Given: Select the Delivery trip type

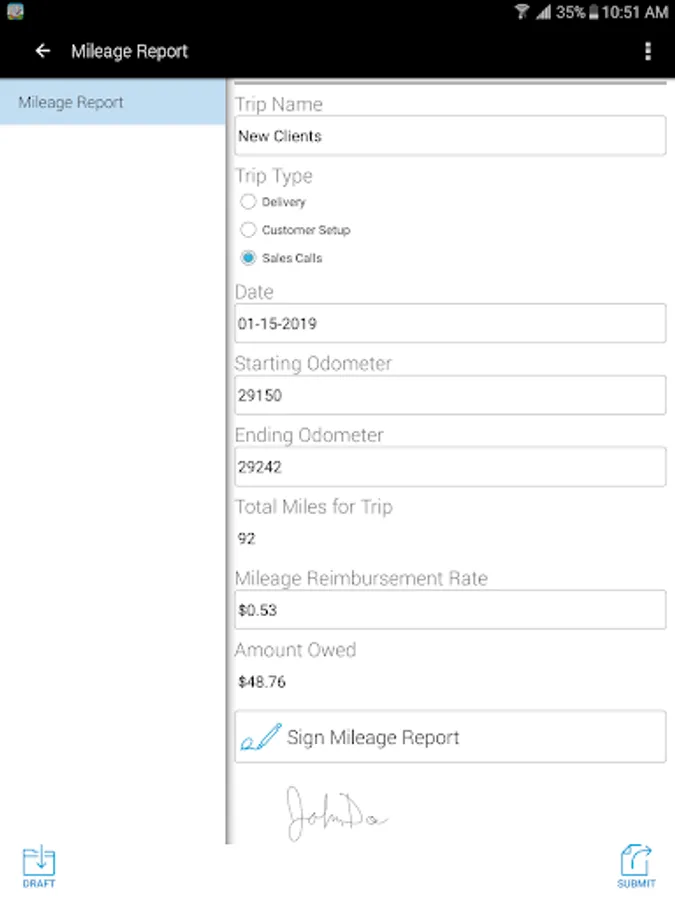Looking at the screenshot, I should click(248, 202).
